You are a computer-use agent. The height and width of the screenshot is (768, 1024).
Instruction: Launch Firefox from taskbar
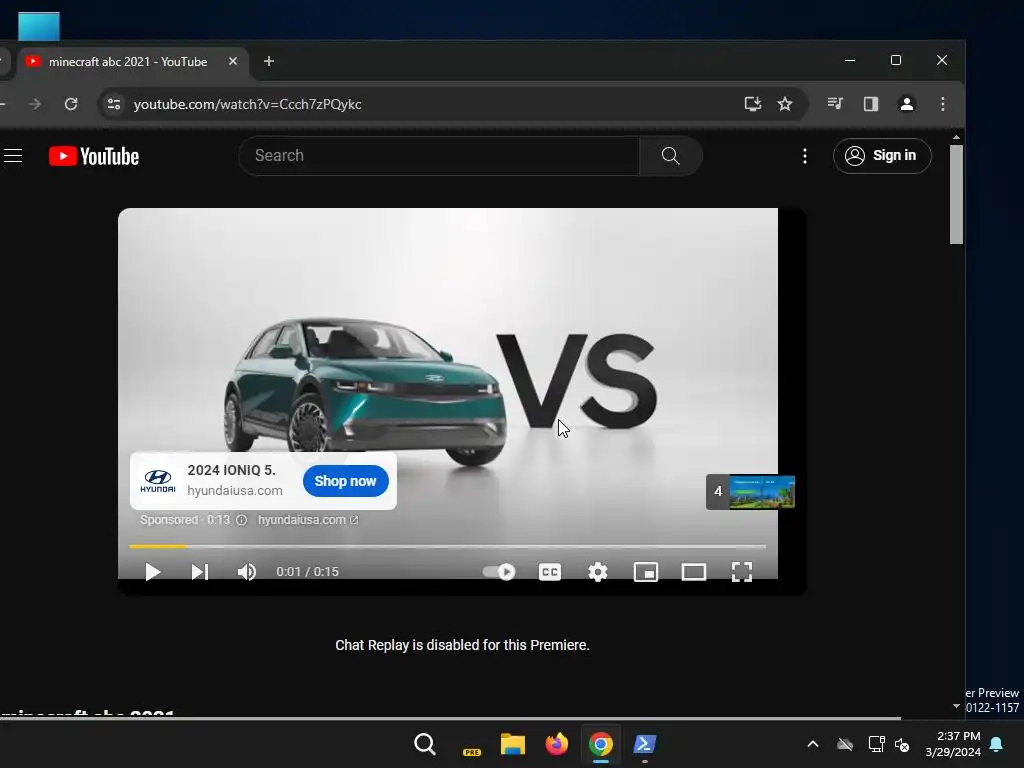[x=556, y=744]
